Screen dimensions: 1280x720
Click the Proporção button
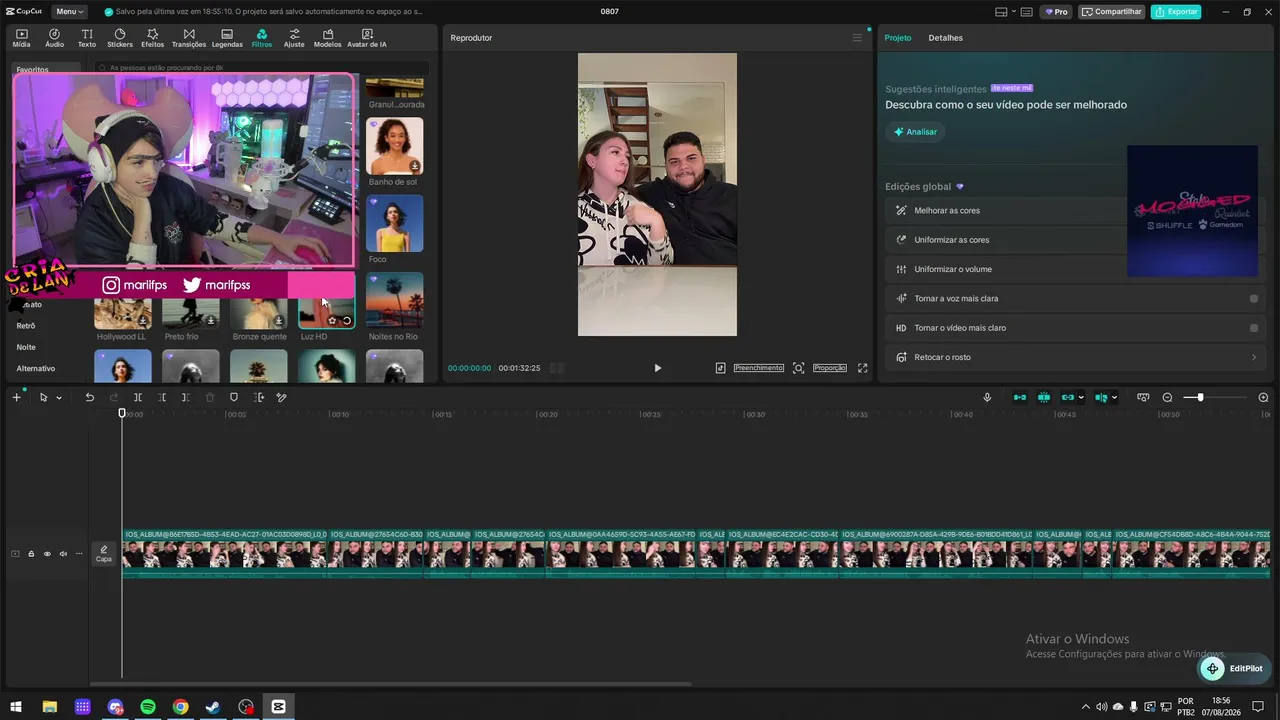pos(830,368)
